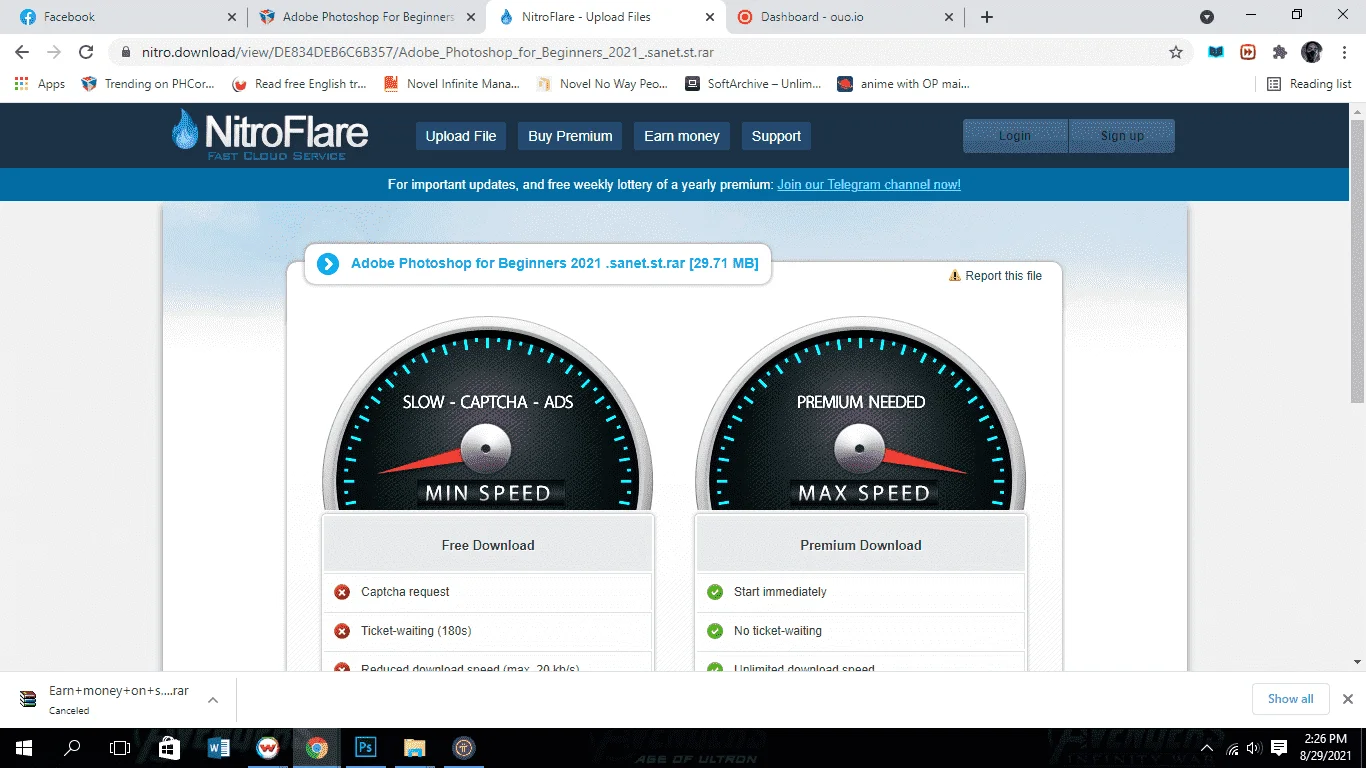Open the Extensions puzzle-piece menu
This screenshot has width=1366, height=768.
click(x=1280, y=52)
